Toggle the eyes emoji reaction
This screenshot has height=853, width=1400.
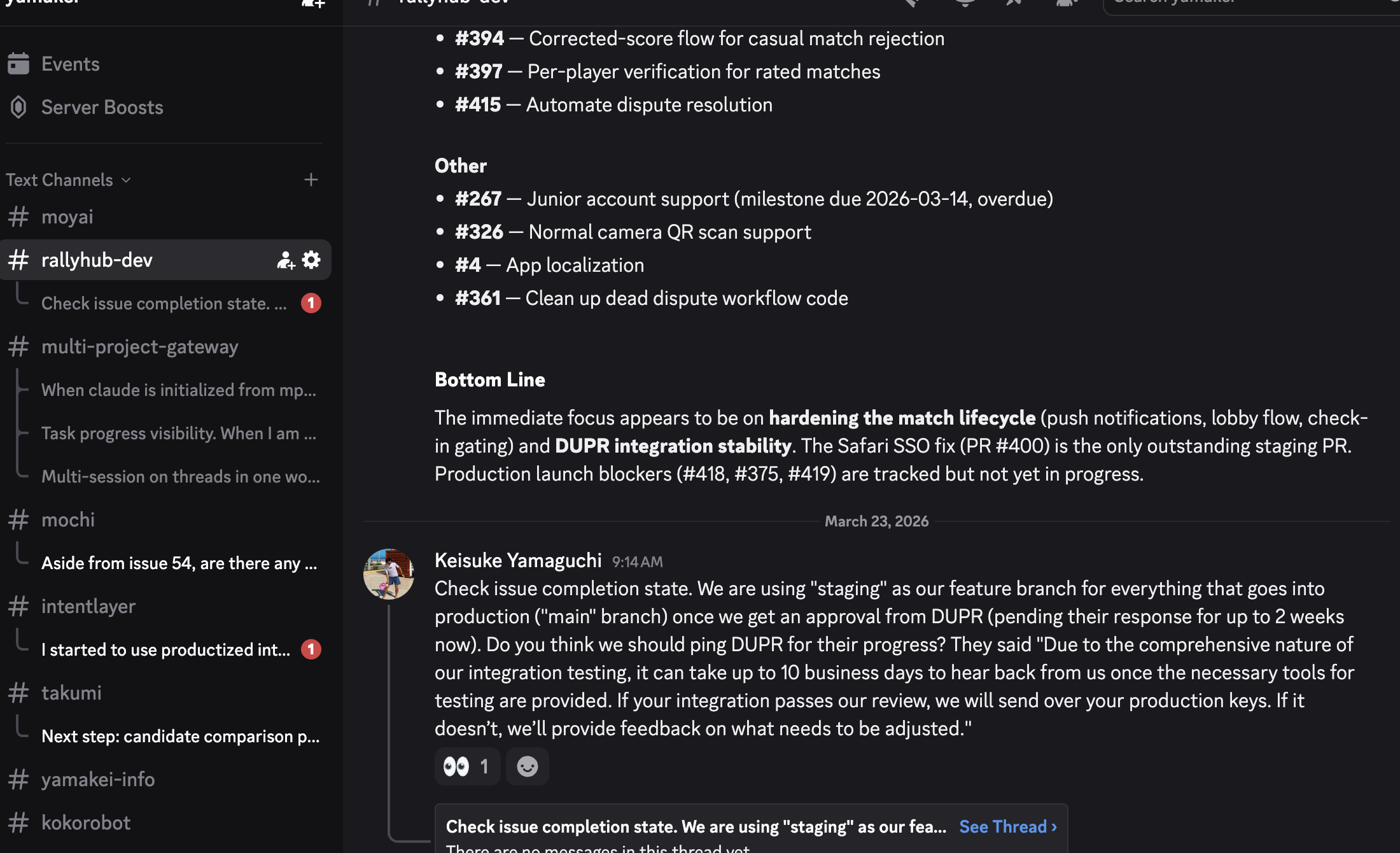pyautogui.click(x=467, y=766)
